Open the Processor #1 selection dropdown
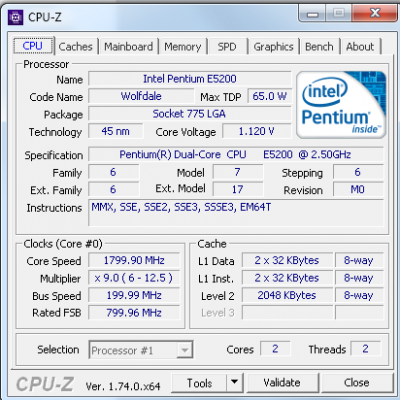This screenshot has width=400, height=400. [141, 350]
